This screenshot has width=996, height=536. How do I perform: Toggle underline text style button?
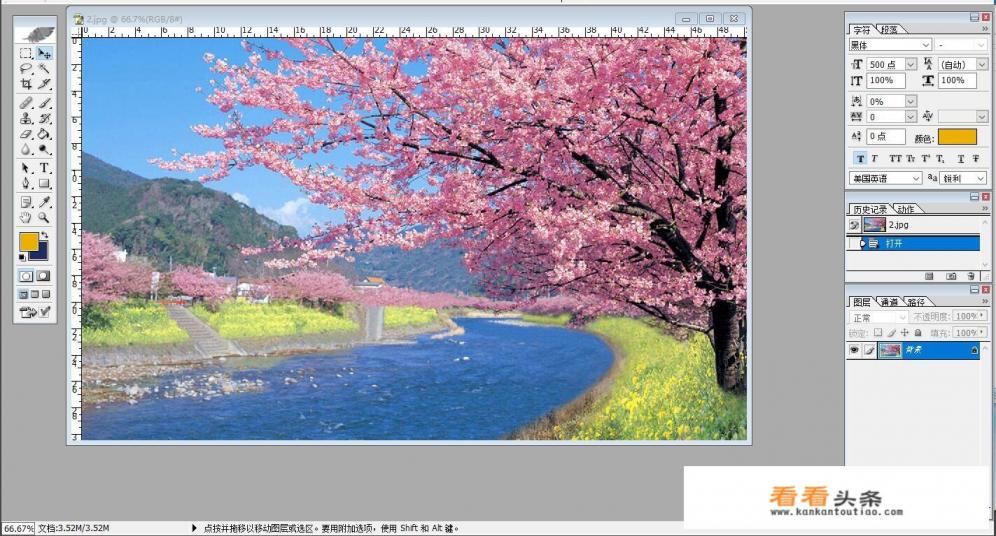(x=960, y=159)
